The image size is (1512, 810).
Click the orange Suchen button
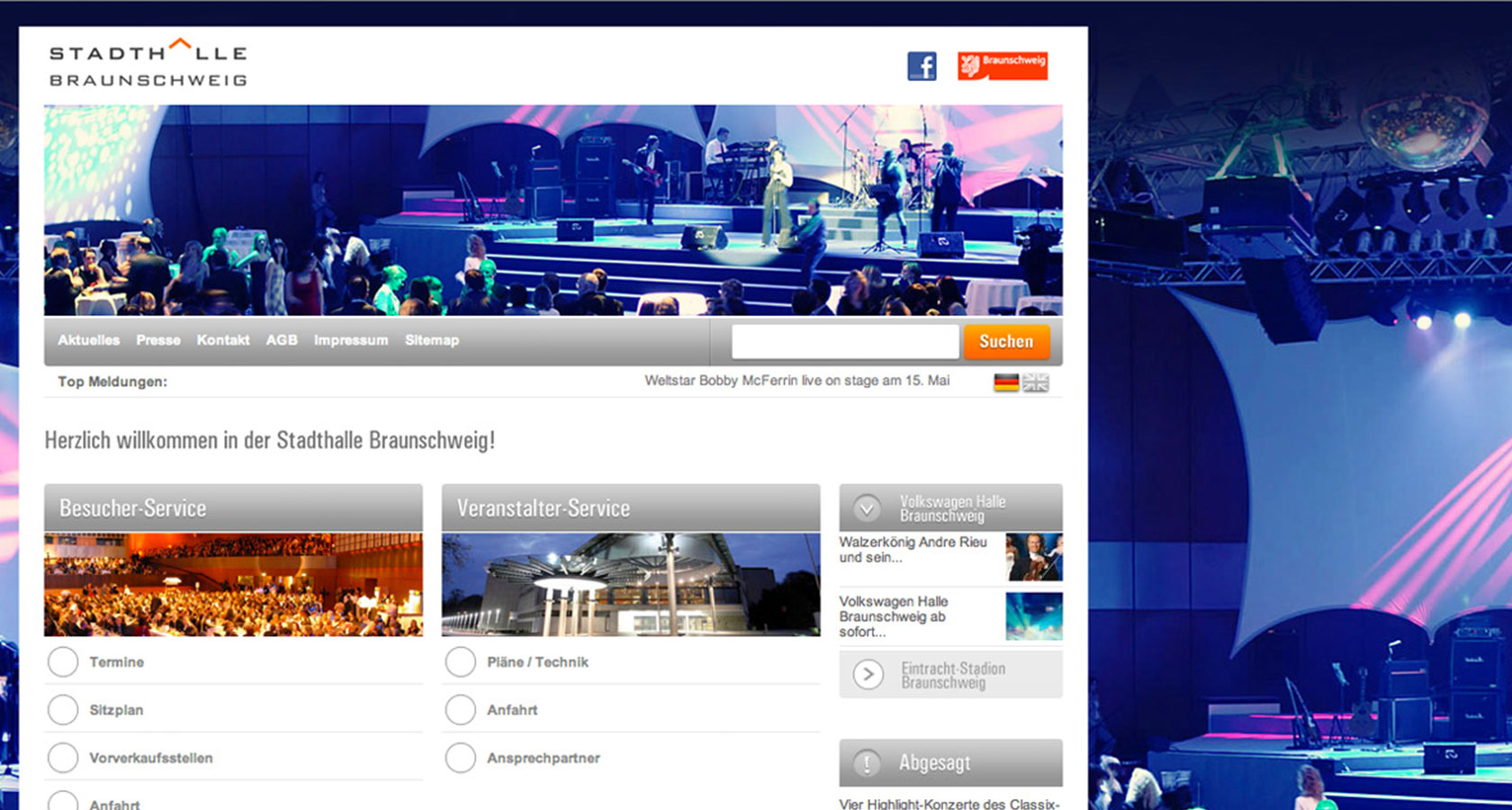click(1006, 342)
